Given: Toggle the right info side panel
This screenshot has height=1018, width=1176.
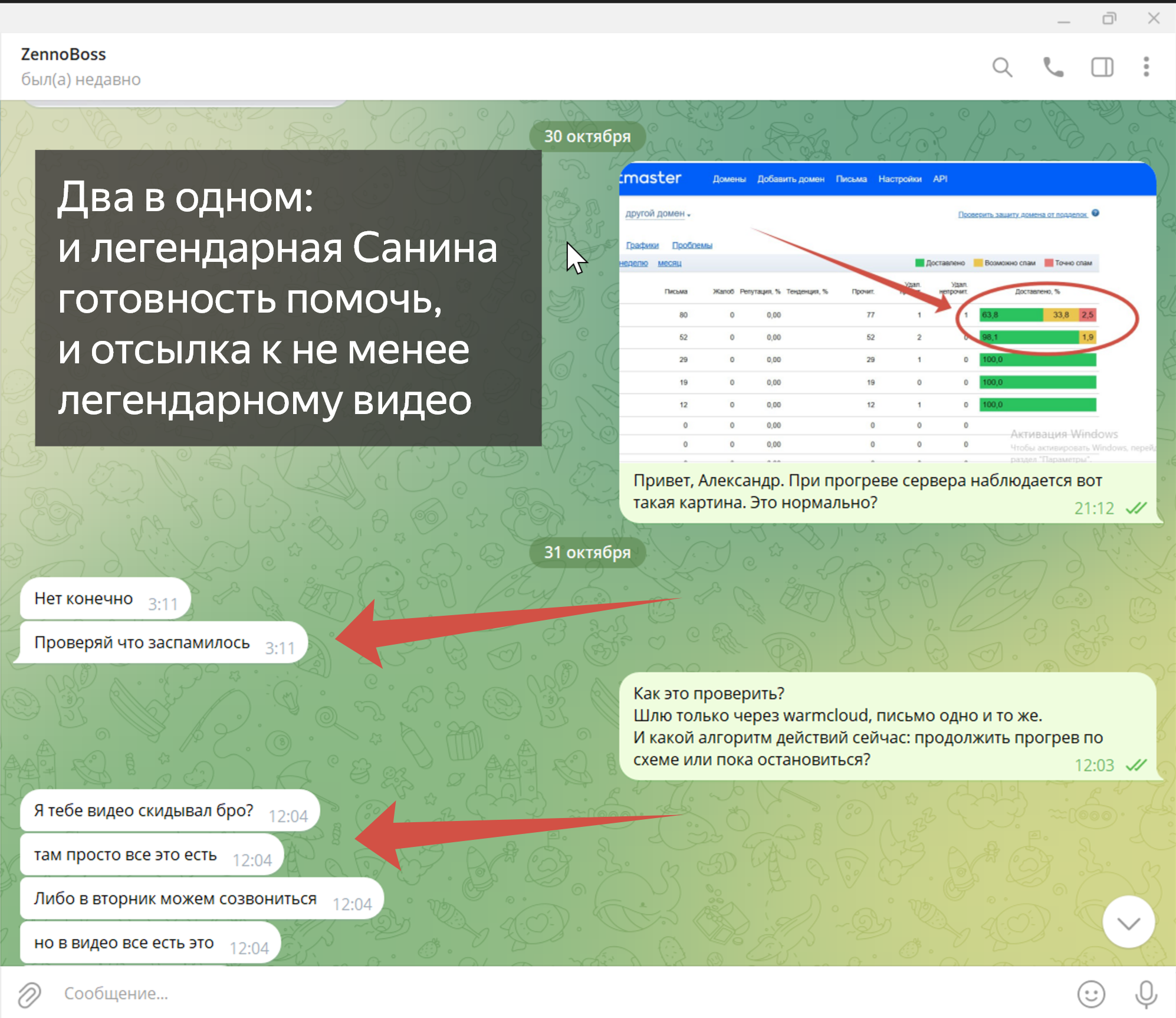Looking at the screenshot, I should 1102,67.
